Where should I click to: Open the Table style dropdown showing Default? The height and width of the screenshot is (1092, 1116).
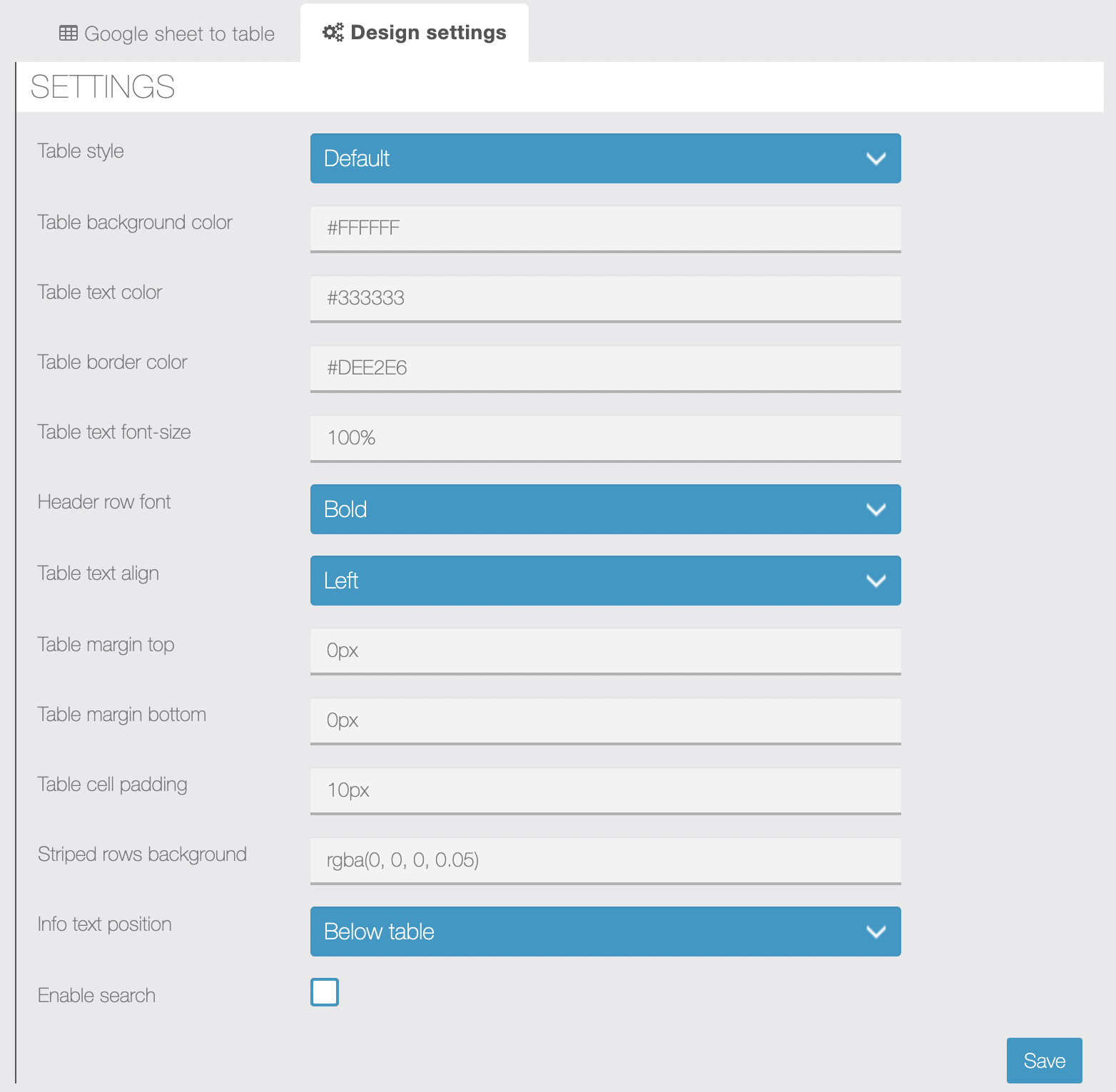coord(605,158)
